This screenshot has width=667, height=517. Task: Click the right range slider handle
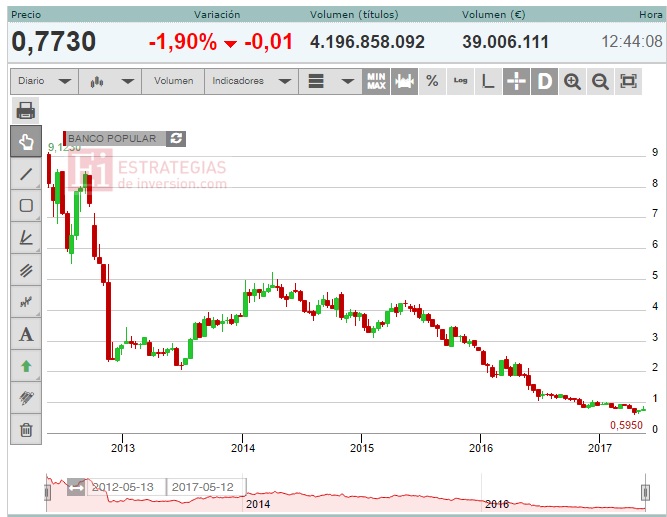(645, 492)
